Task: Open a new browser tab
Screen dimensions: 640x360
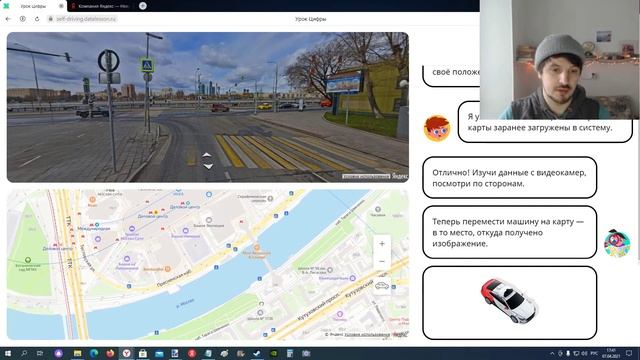Action: pyautogui.click(x=142, y=6)
